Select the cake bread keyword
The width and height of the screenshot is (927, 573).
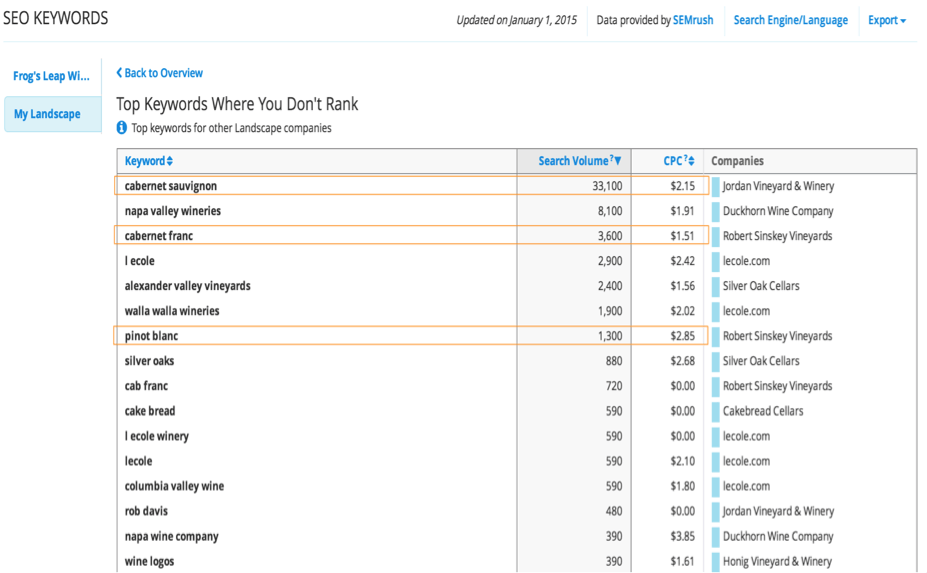[150, 411]
